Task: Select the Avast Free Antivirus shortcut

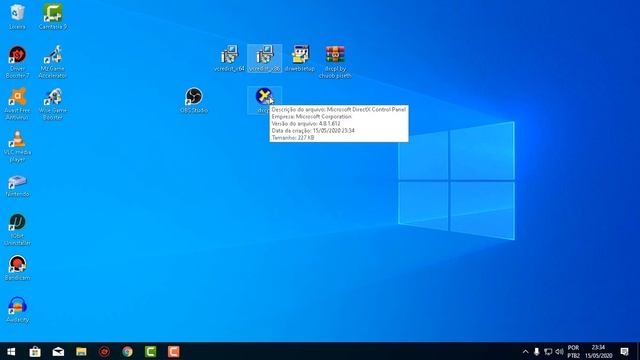Action: point(18,103)
